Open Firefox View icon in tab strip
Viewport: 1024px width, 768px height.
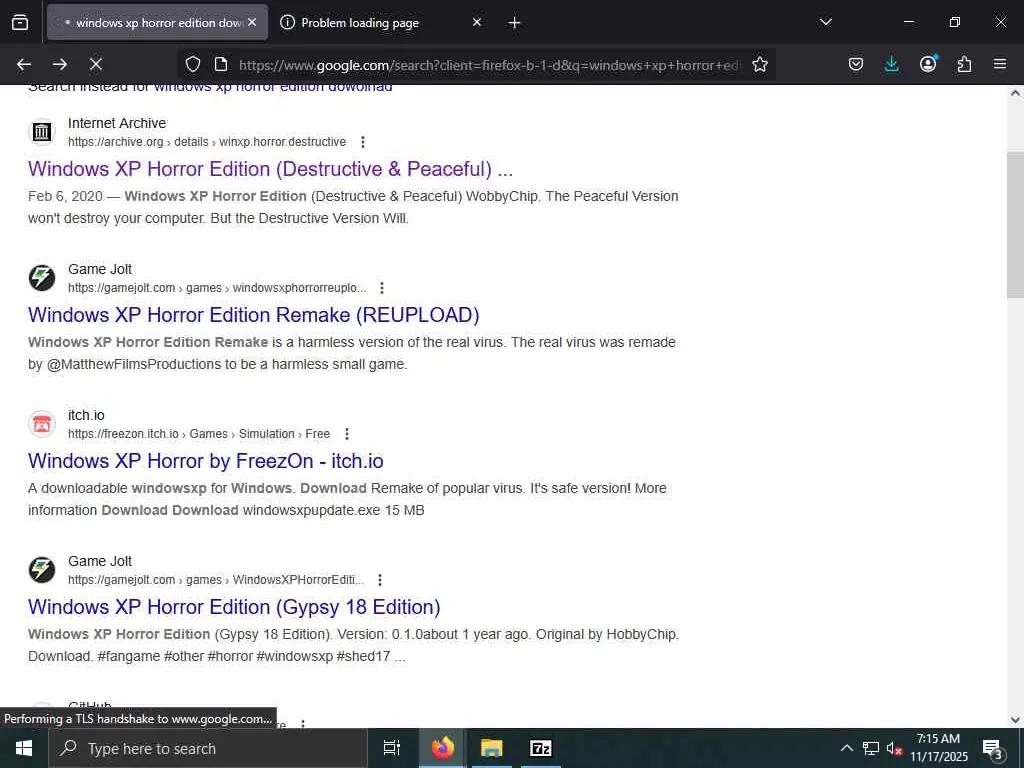20,22
